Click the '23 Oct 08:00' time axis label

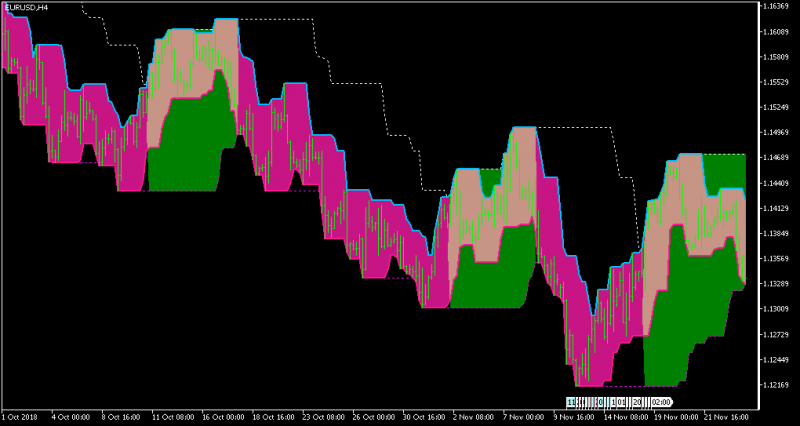[x=323, y=417]
